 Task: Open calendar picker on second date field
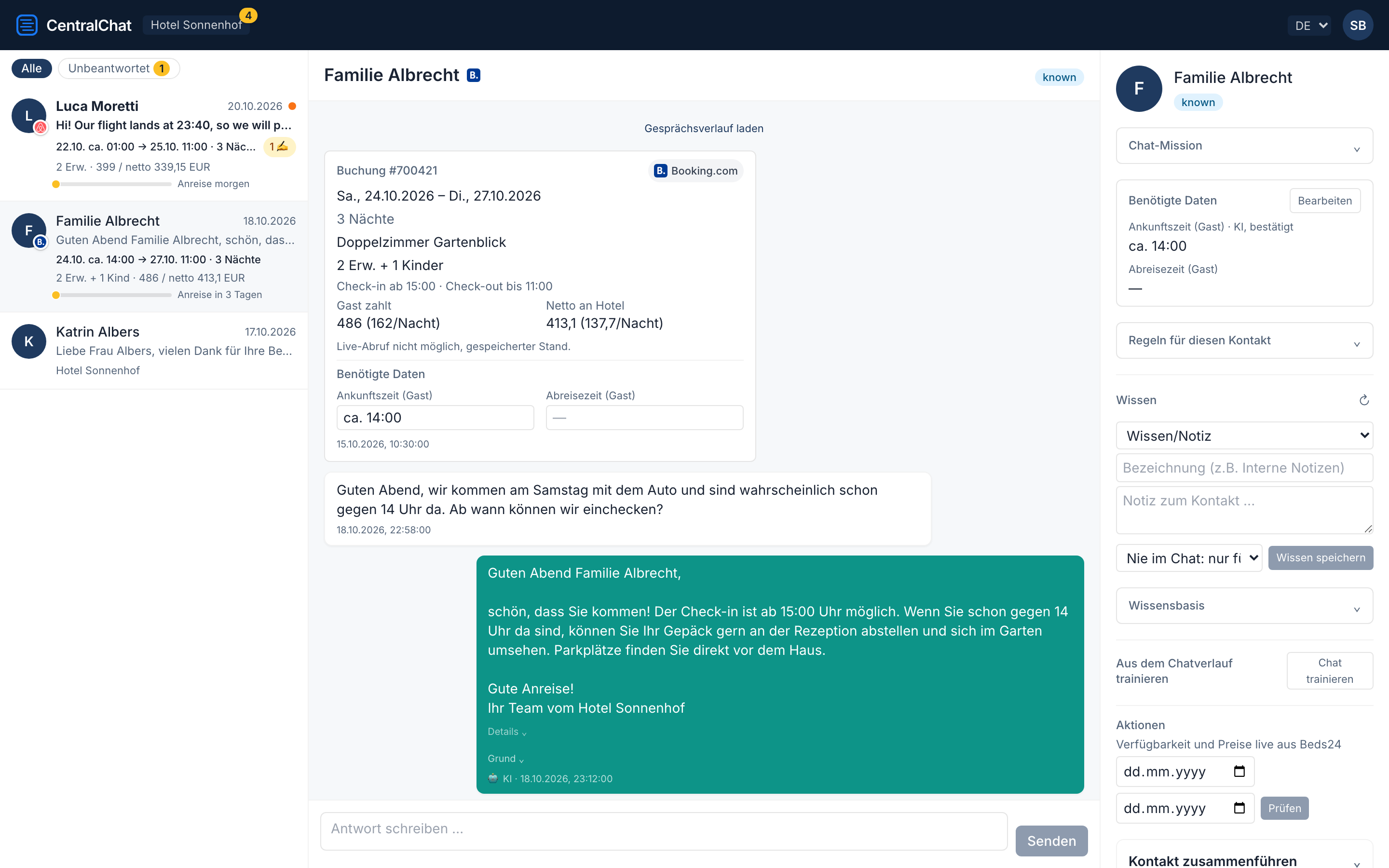(1239, 808)
